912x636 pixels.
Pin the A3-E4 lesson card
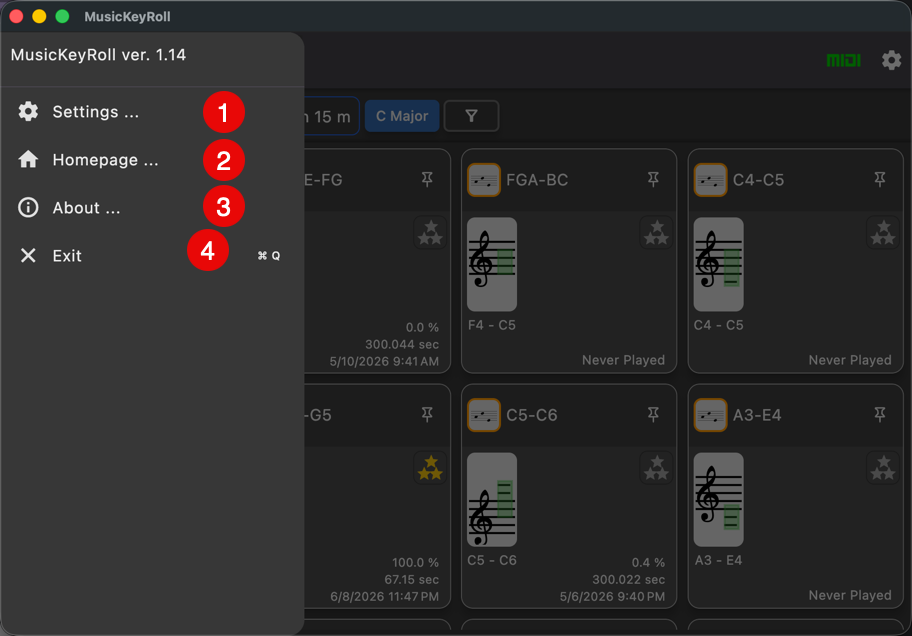tap(880, 414)
